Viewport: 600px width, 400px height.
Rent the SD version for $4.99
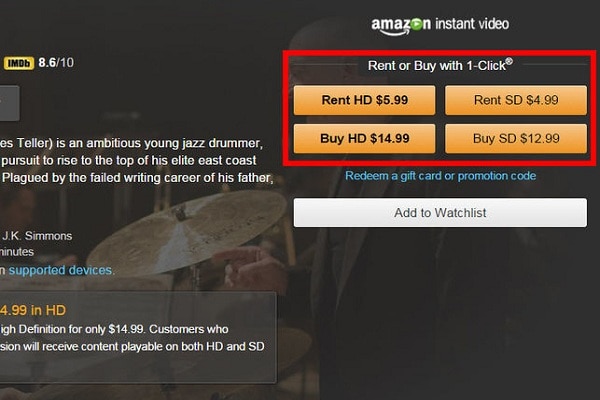[516, 100]
